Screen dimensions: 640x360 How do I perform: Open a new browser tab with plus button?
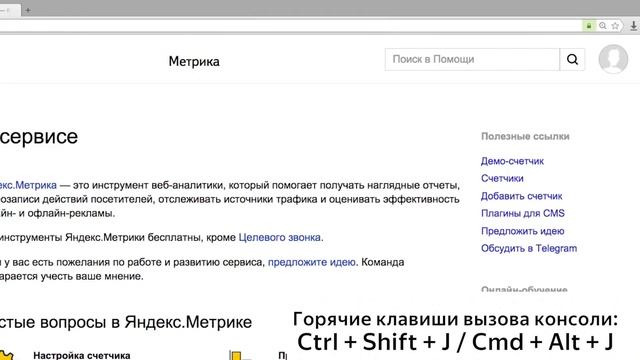[28, 10]
